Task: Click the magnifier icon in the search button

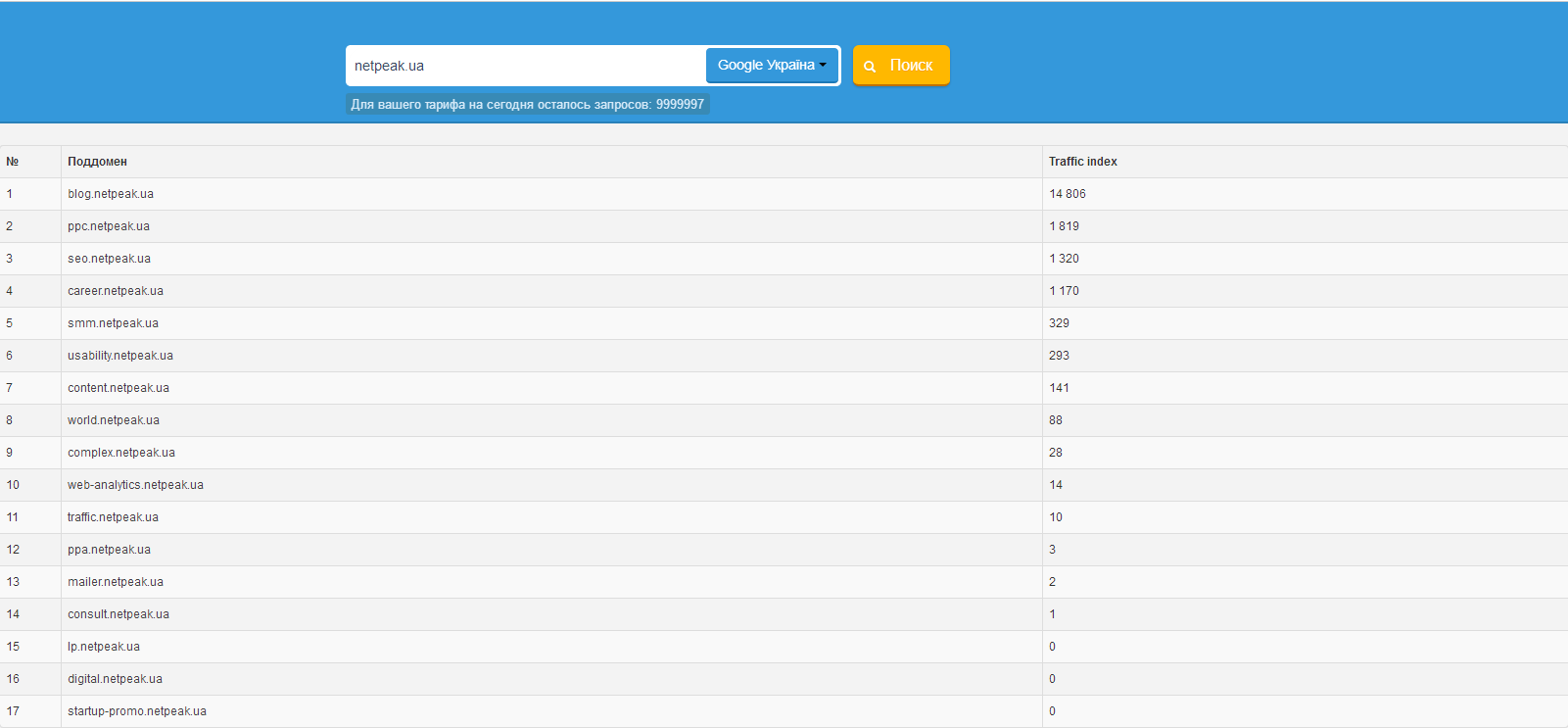Action: tap(870, 67)
